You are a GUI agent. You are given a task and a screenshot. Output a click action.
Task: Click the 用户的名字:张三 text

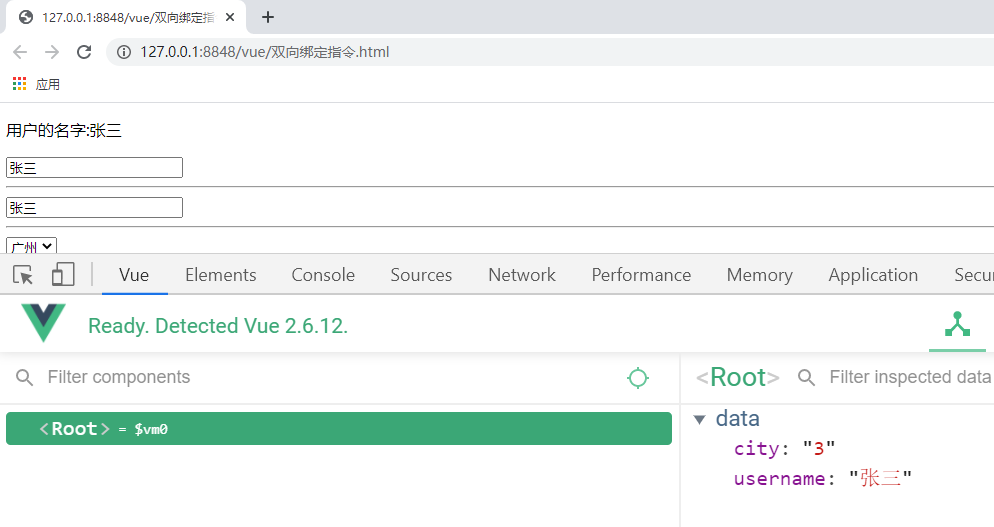[64, 131]
